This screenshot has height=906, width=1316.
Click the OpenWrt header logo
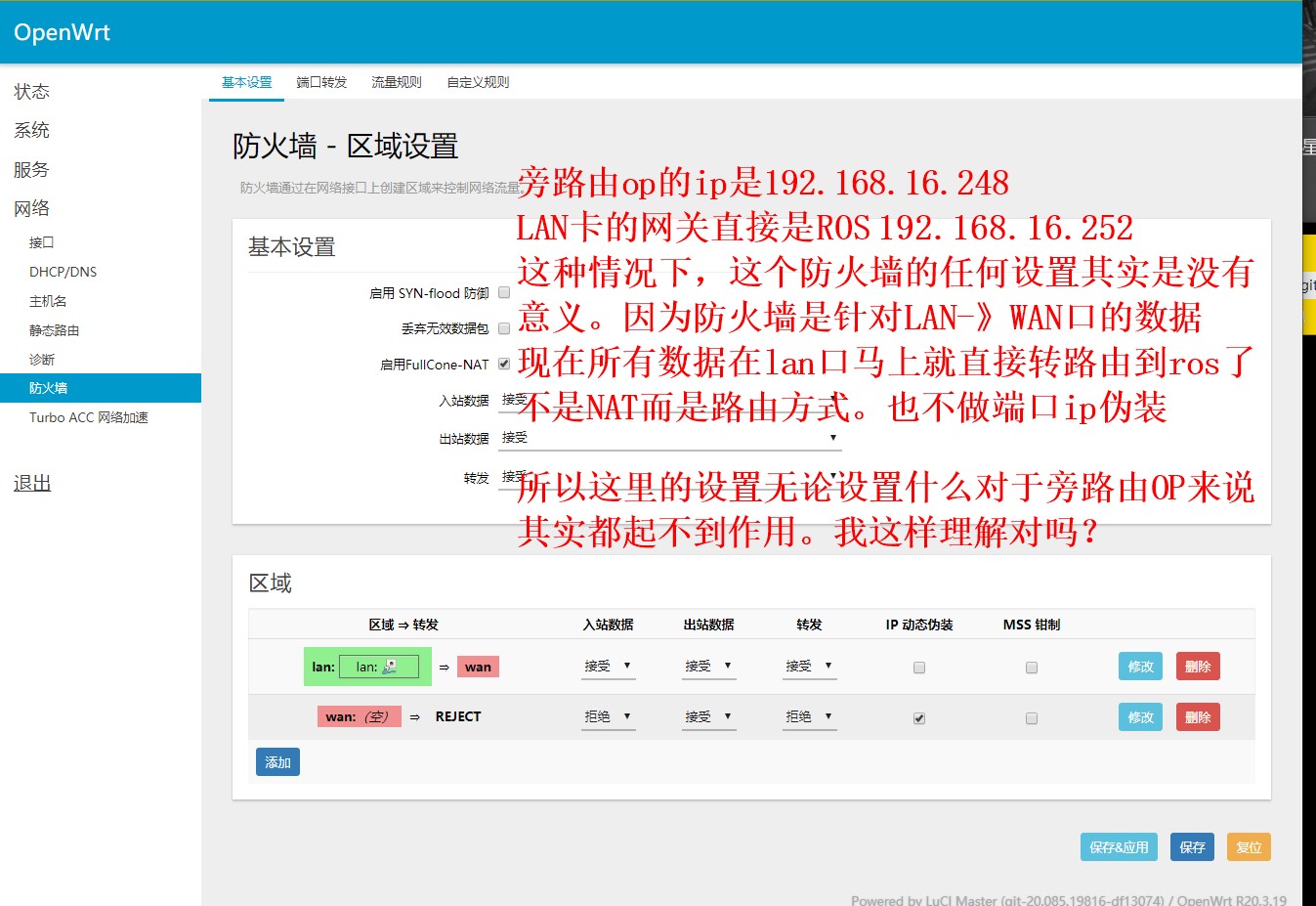62,32
